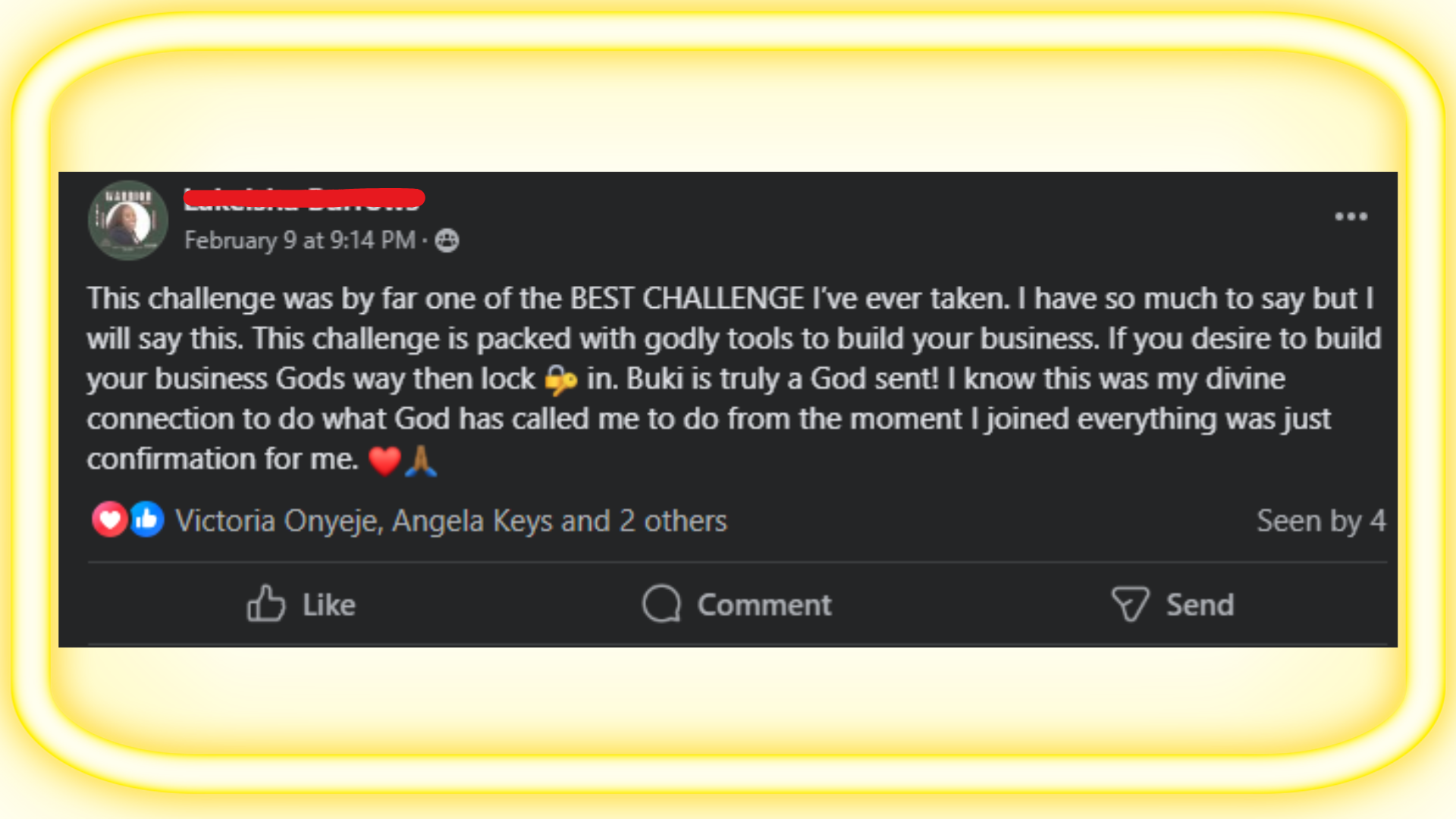
Task: Click the Send arrow icon
Action: [1130, 604]
